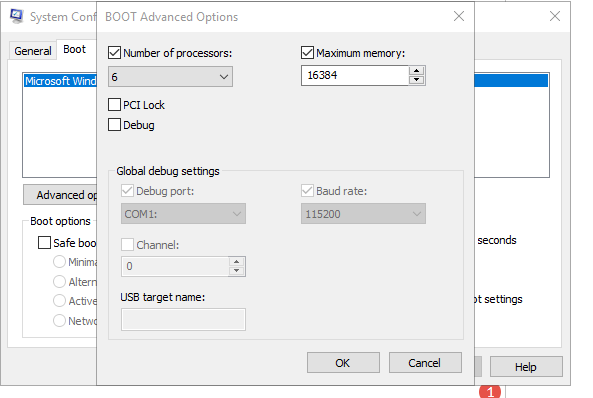This screenshot has height=398, width=593.
Task: Select the Boot tab
Action: point(75,49)
